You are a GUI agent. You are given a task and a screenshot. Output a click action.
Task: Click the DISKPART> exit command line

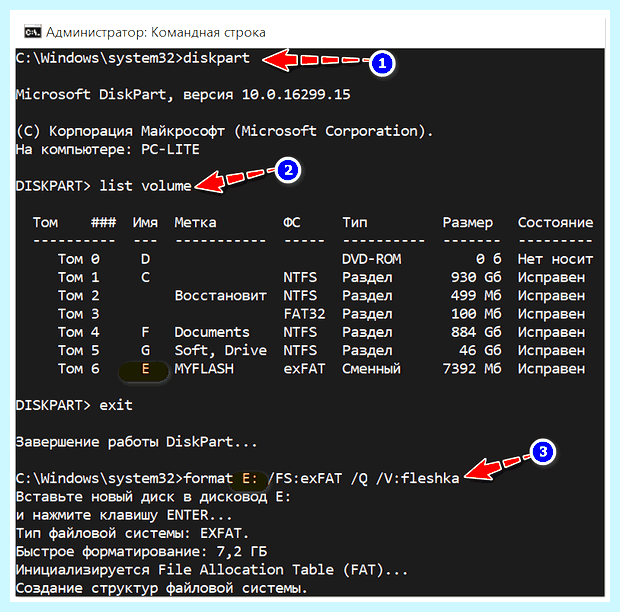[x=74, y=405]
